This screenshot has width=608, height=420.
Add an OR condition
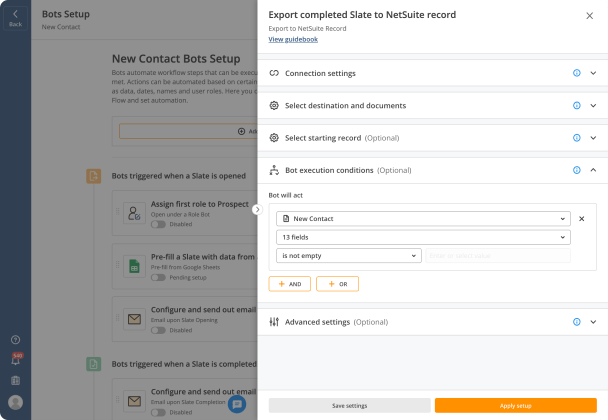(337, 284)
